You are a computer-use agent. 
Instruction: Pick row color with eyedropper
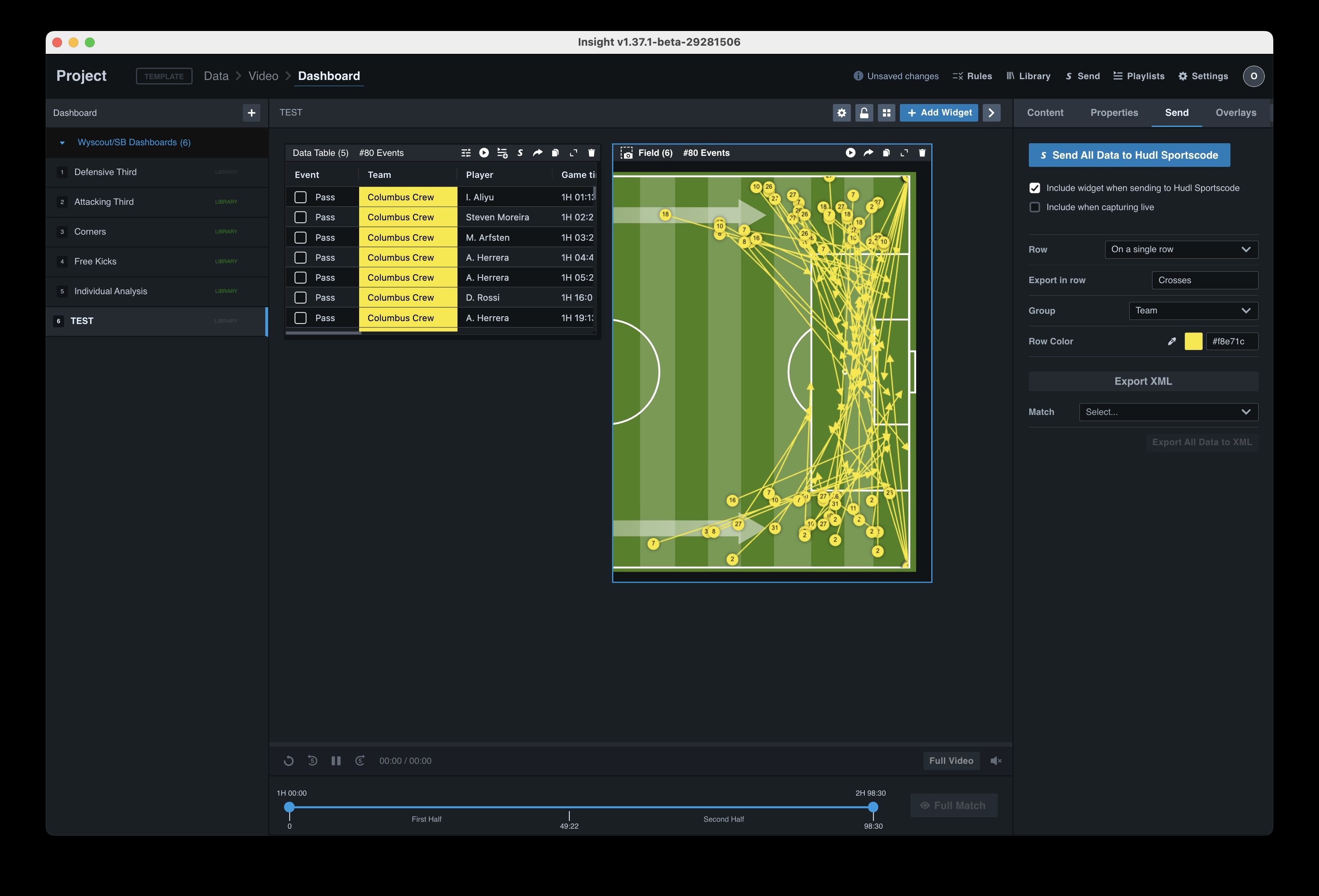tap(1171, 341)
